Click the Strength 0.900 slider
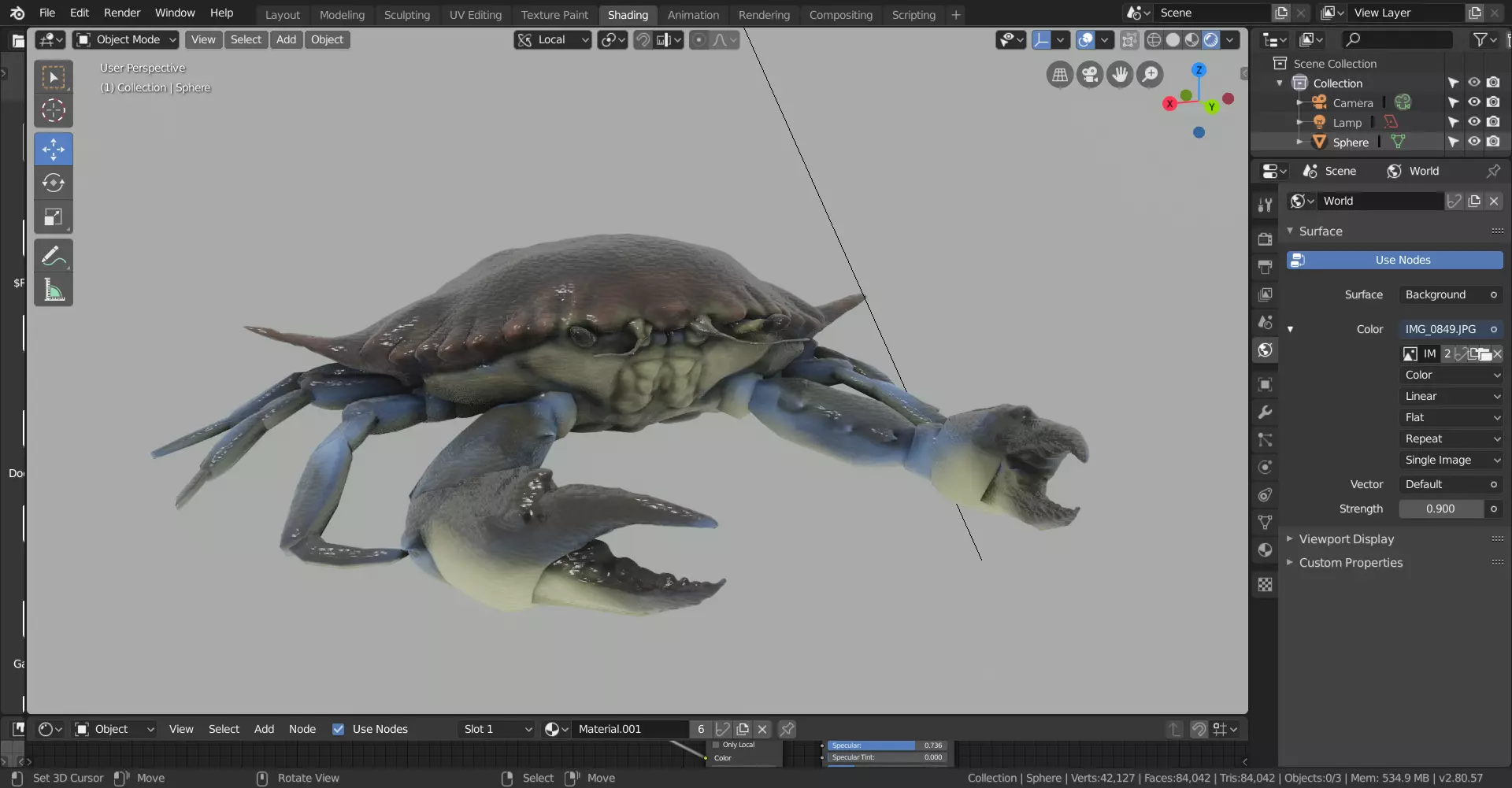 pyautogui.click(x=1441, y=509)
